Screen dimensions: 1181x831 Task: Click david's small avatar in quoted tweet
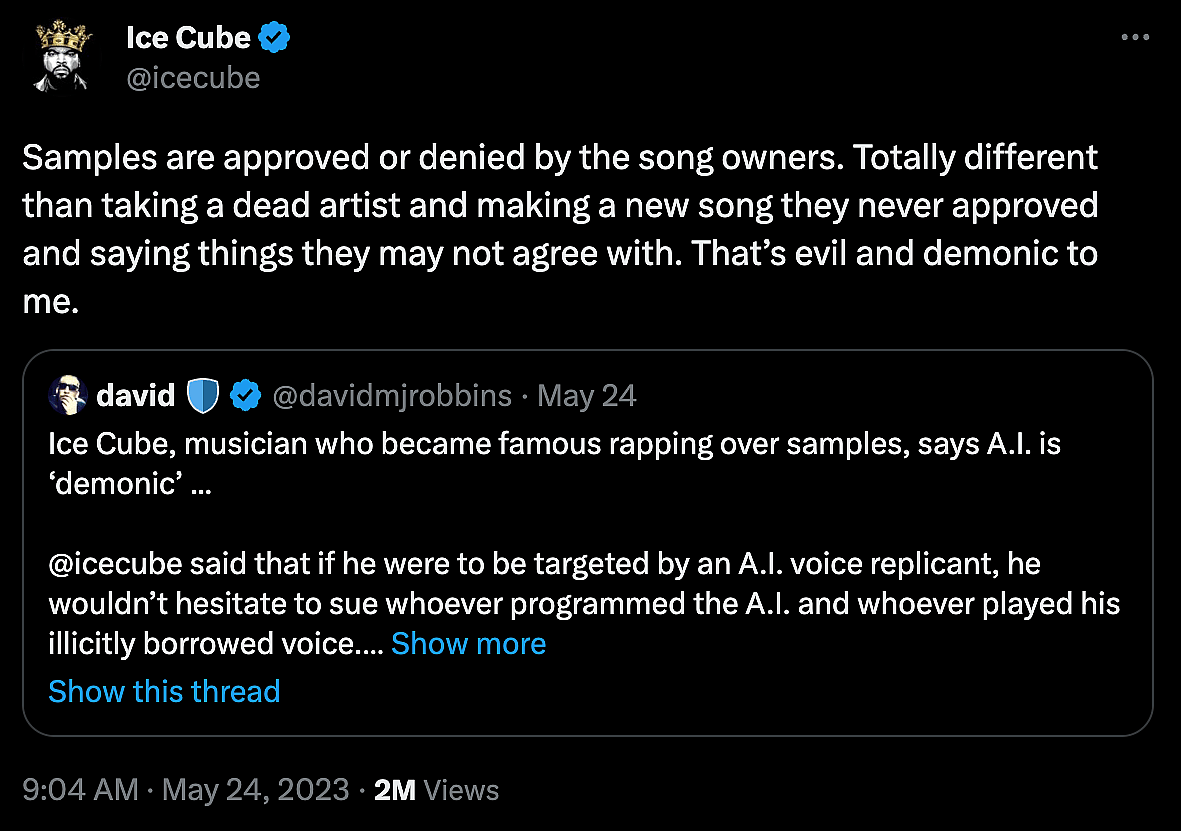click(x=66, y=396)
